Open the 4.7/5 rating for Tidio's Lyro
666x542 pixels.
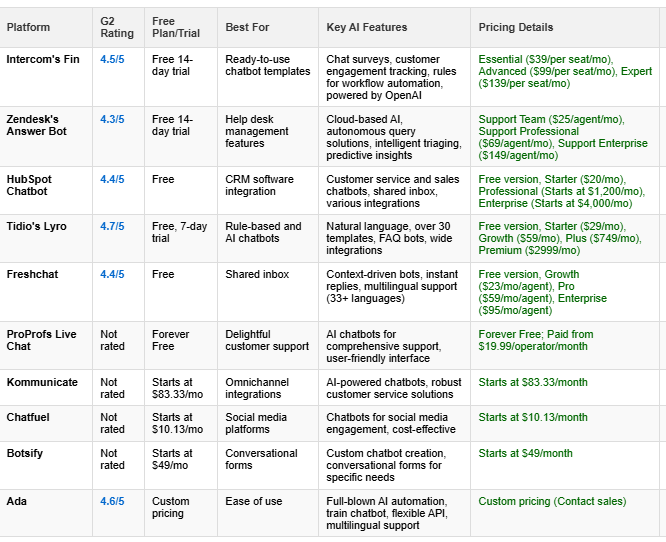tap(112, 227)
